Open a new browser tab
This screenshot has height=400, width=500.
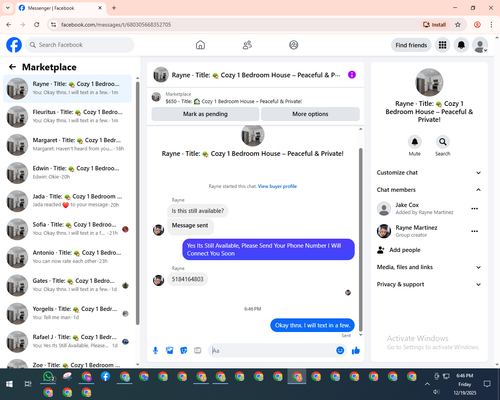point(114,8)
